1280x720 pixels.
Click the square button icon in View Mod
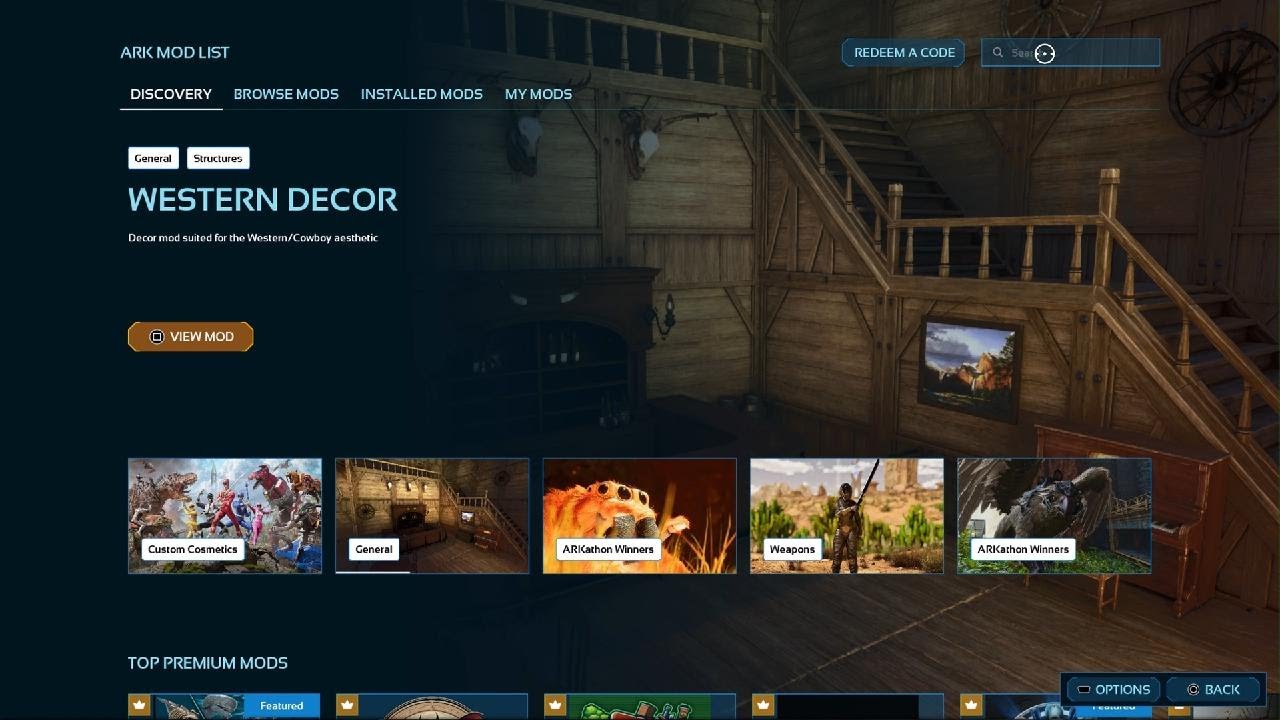156,337
